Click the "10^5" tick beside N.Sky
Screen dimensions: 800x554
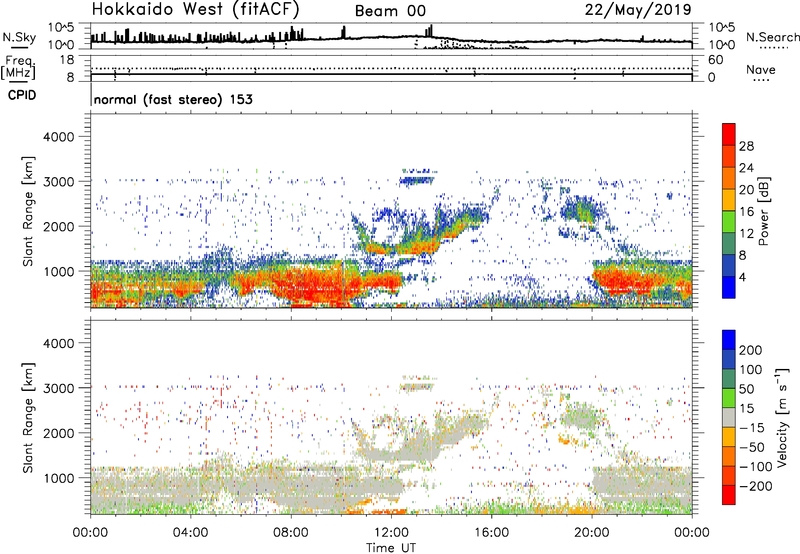[61, 27]
